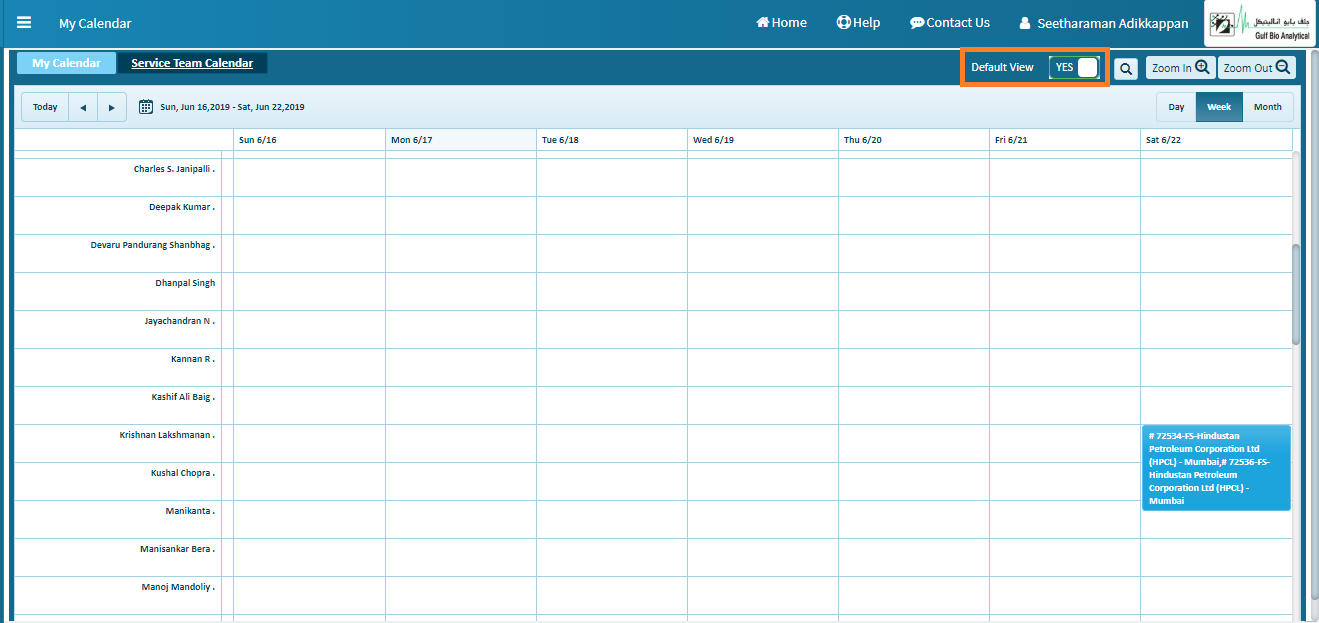Switch to Service Team Calendar tab

point(192,63)
